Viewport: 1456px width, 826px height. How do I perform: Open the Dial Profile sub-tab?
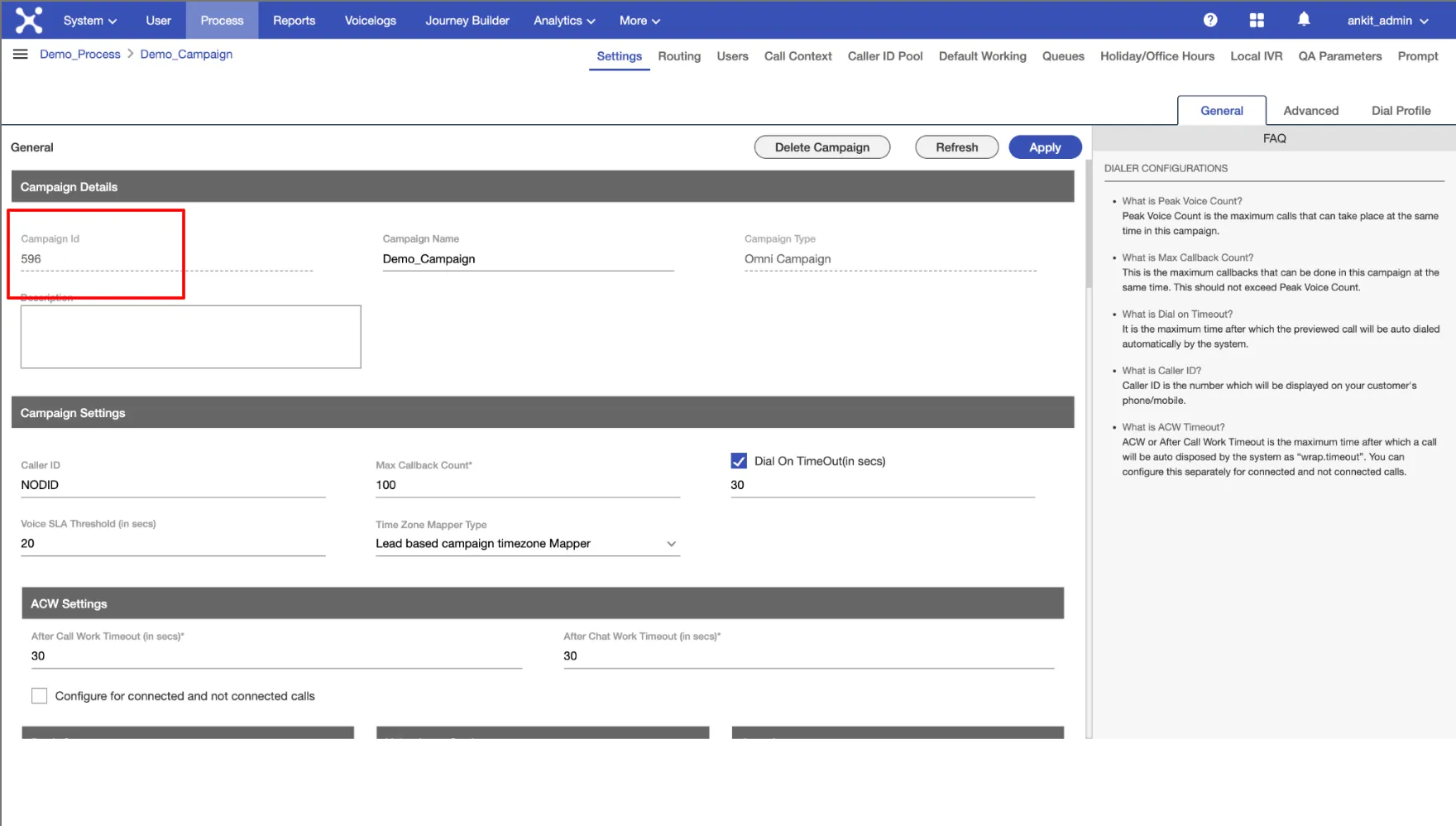click(x=1401, y=111)
